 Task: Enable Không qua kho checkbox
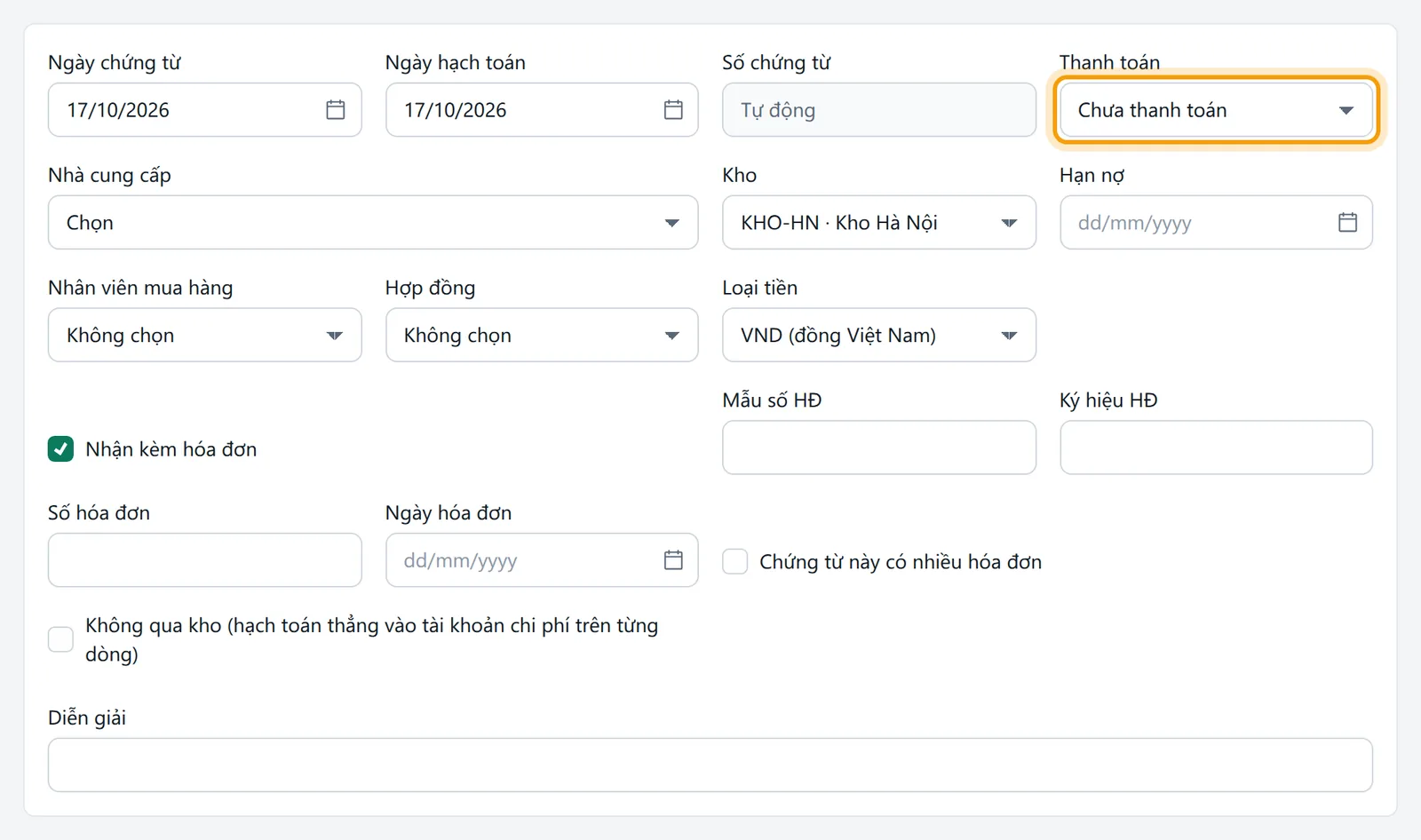60,639
